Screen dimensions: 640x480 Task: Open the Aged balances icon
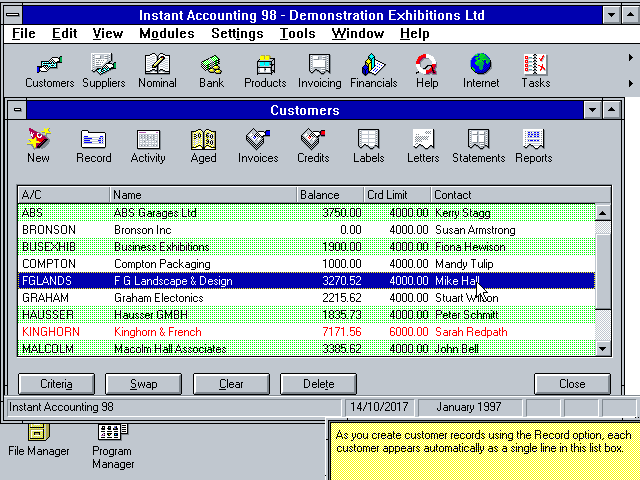[203, 146]
